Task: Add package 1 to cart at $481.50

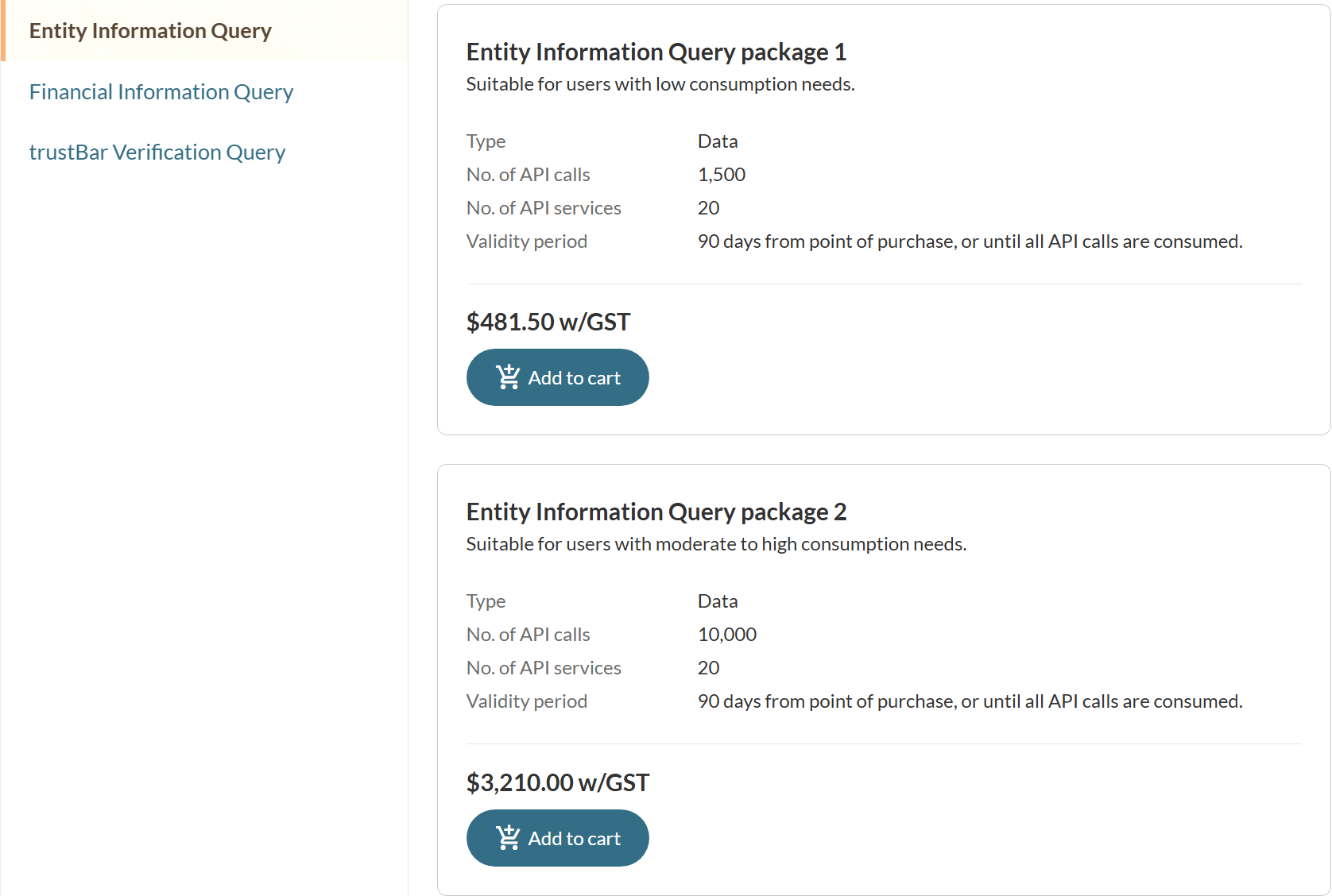Action: coord(558,377)
